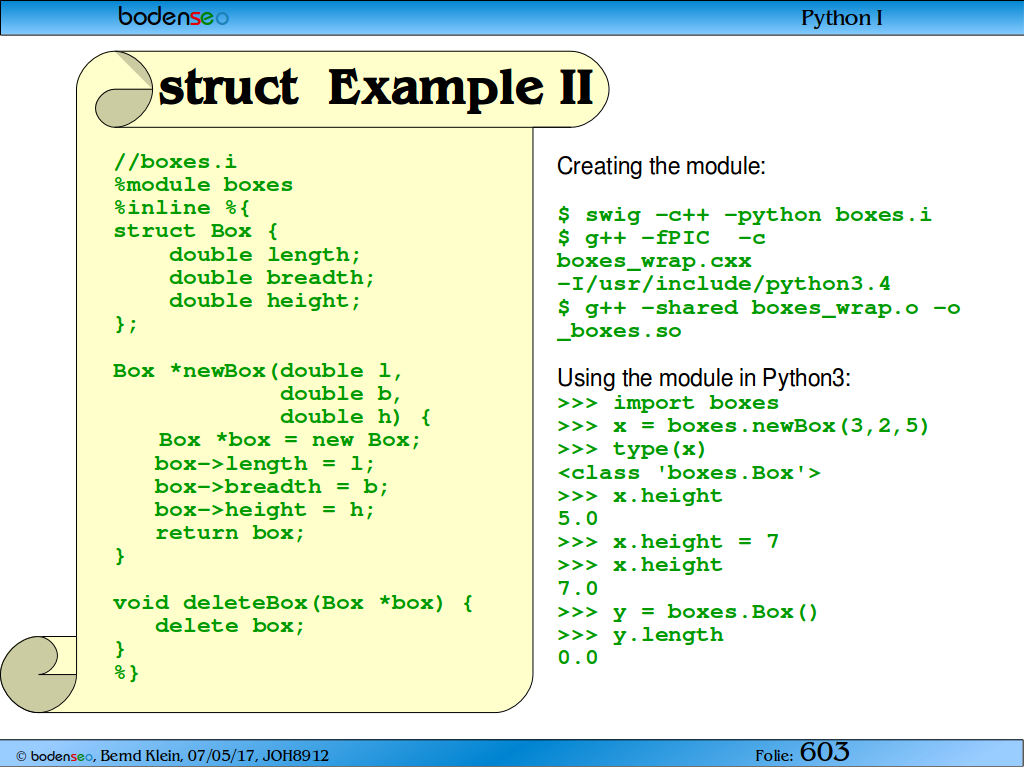Viewport: 1024px width, 768px height.
Task: Click the 'Creating the module:' heading
Action: point(661,166)
